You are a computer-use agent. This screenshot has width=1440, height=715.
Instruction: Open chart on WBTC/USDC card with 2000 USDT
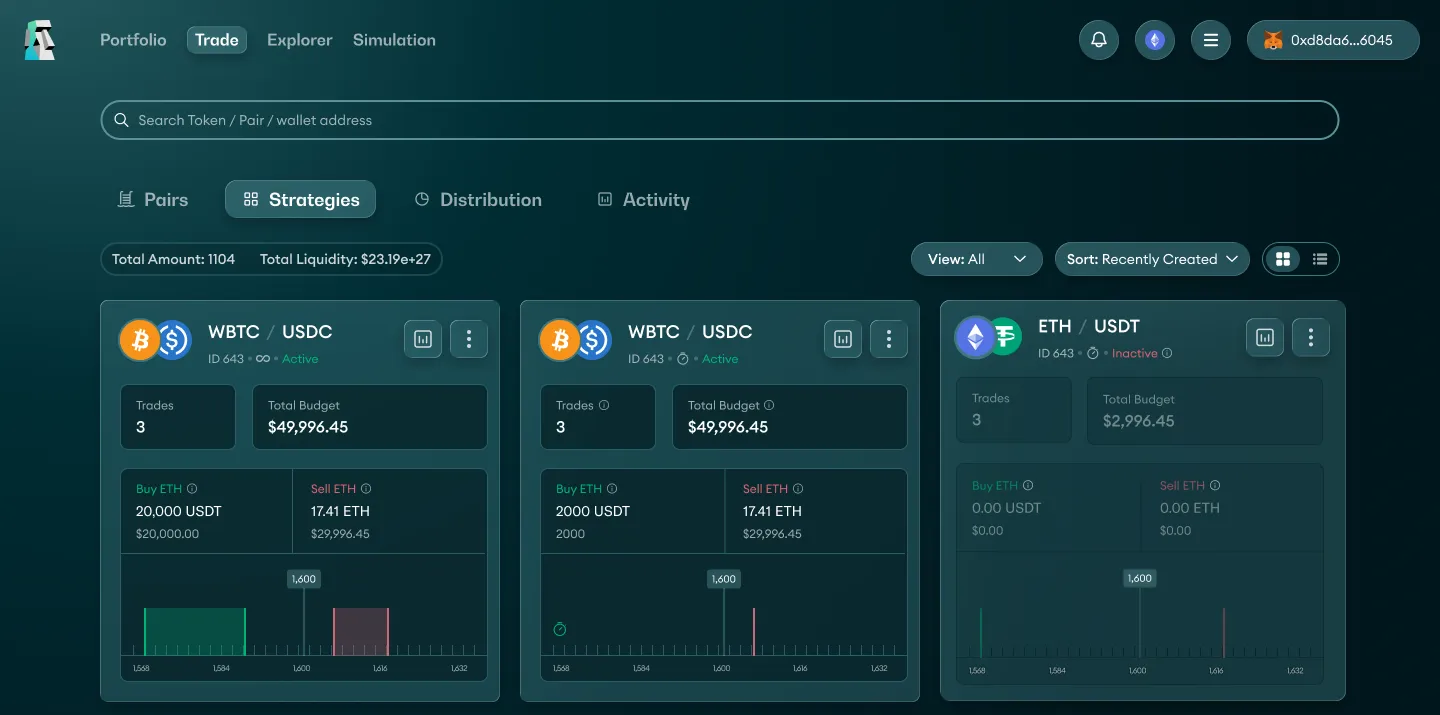coord(843,339)
